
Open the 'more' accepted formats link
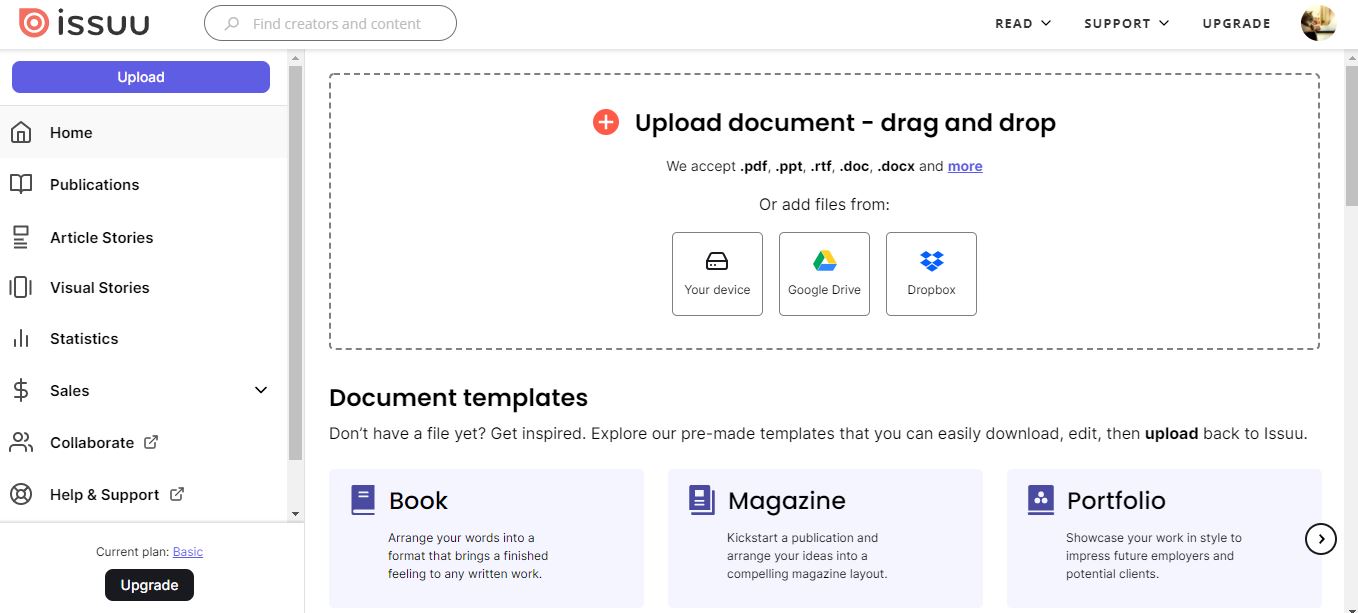(964, 166)
